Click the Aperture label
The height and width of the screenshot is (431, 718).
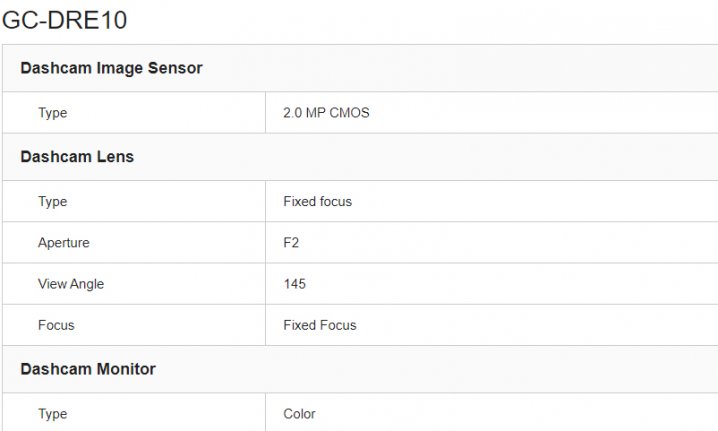63,243
